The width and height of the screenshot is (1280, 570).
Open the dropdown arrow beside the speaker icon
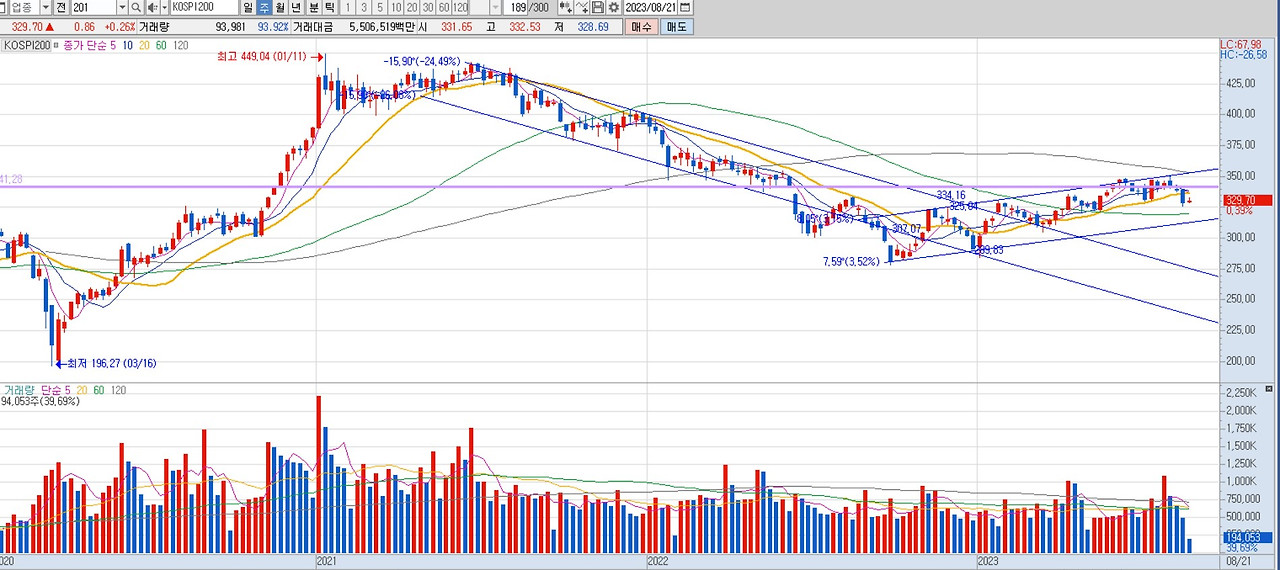point(163,7)
